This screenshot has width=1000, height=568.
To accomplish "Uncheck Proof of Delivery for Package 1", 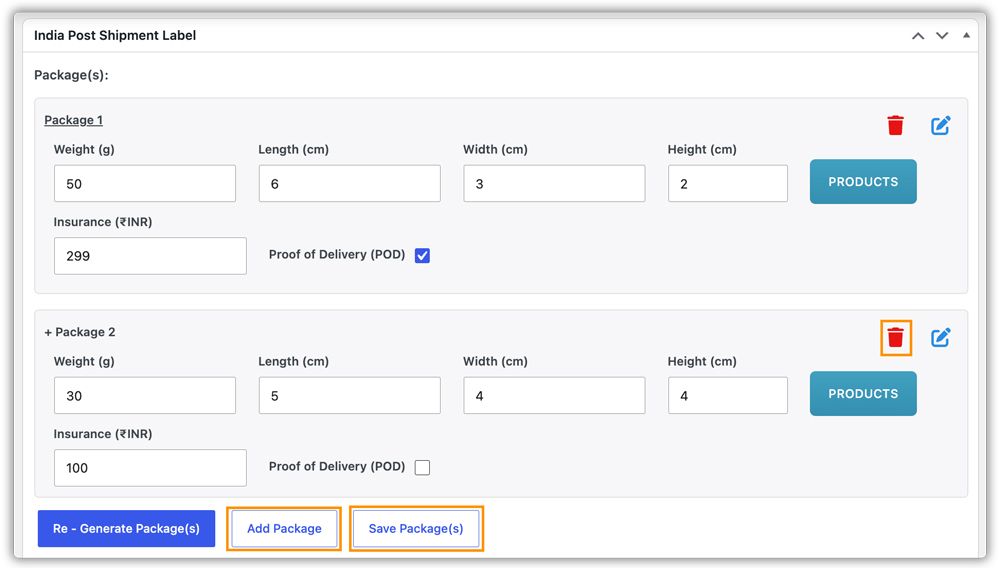I will 422,256.
